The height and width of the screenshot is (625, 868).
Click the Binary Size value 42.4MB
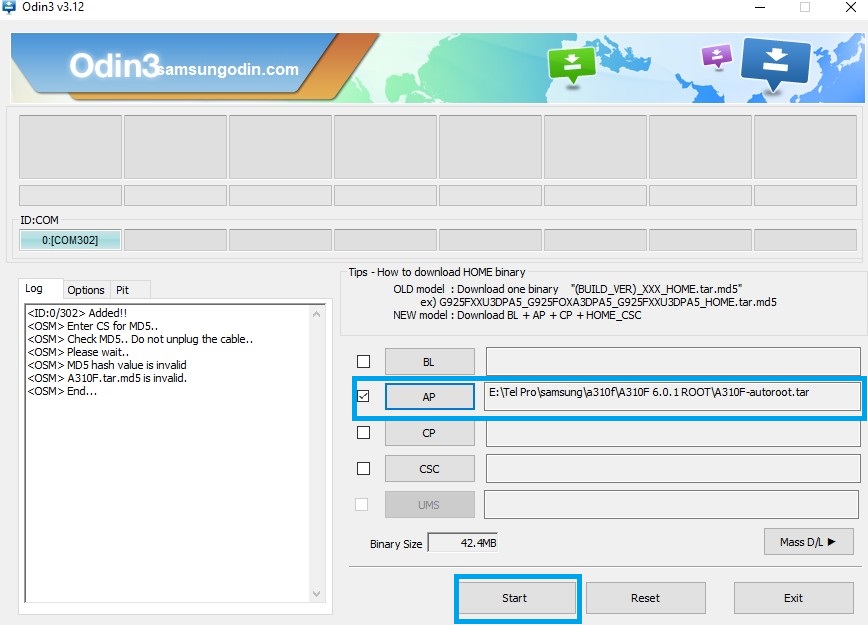point(463,543)
